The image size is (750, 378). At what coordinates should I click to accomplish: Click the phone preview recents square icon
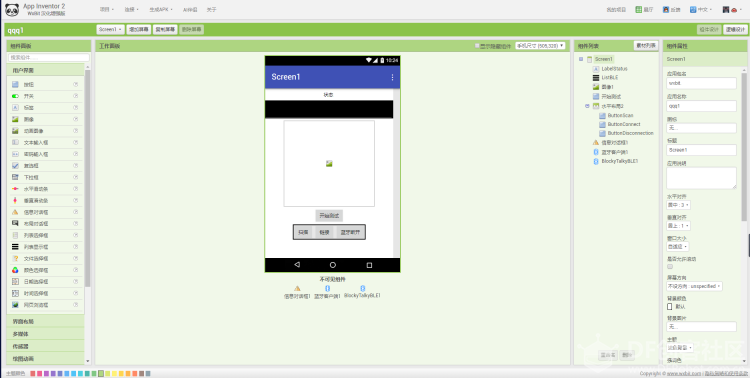tap(369, 265)
